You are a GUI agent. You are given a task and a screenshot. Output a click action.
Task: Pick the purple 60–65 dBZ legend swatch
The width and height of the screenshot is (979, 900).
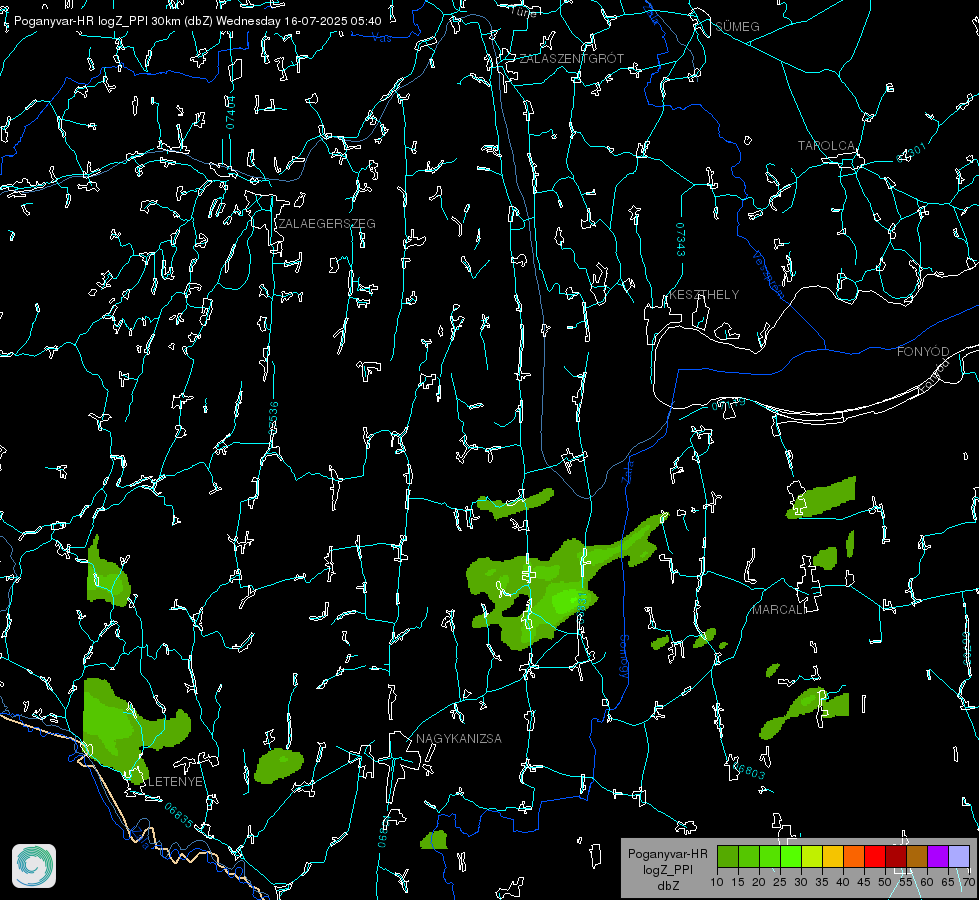(x=938, y=856)
